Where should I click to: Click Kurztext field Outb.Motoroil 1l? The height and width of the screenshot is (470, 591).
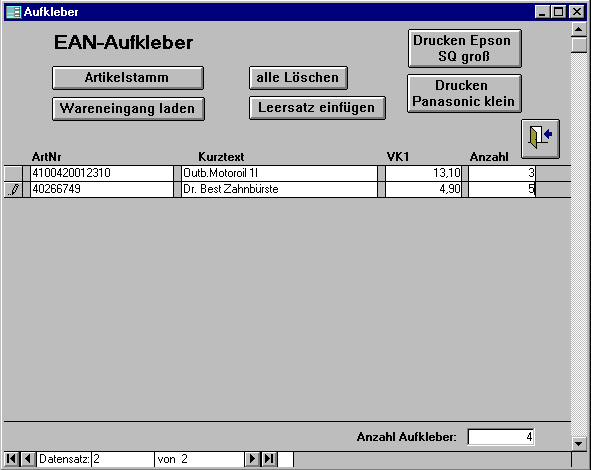point(279,173)
